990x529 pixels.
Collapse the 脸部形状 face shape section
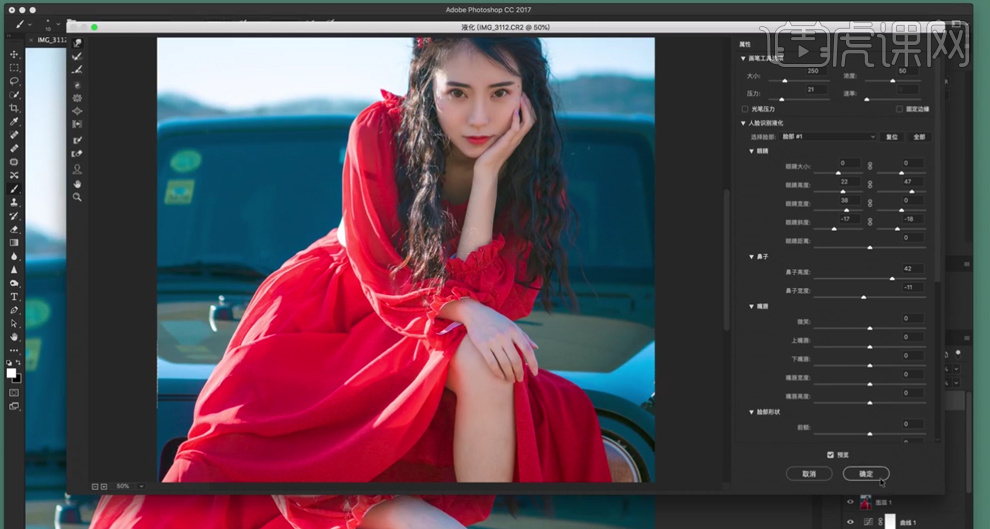751,412
